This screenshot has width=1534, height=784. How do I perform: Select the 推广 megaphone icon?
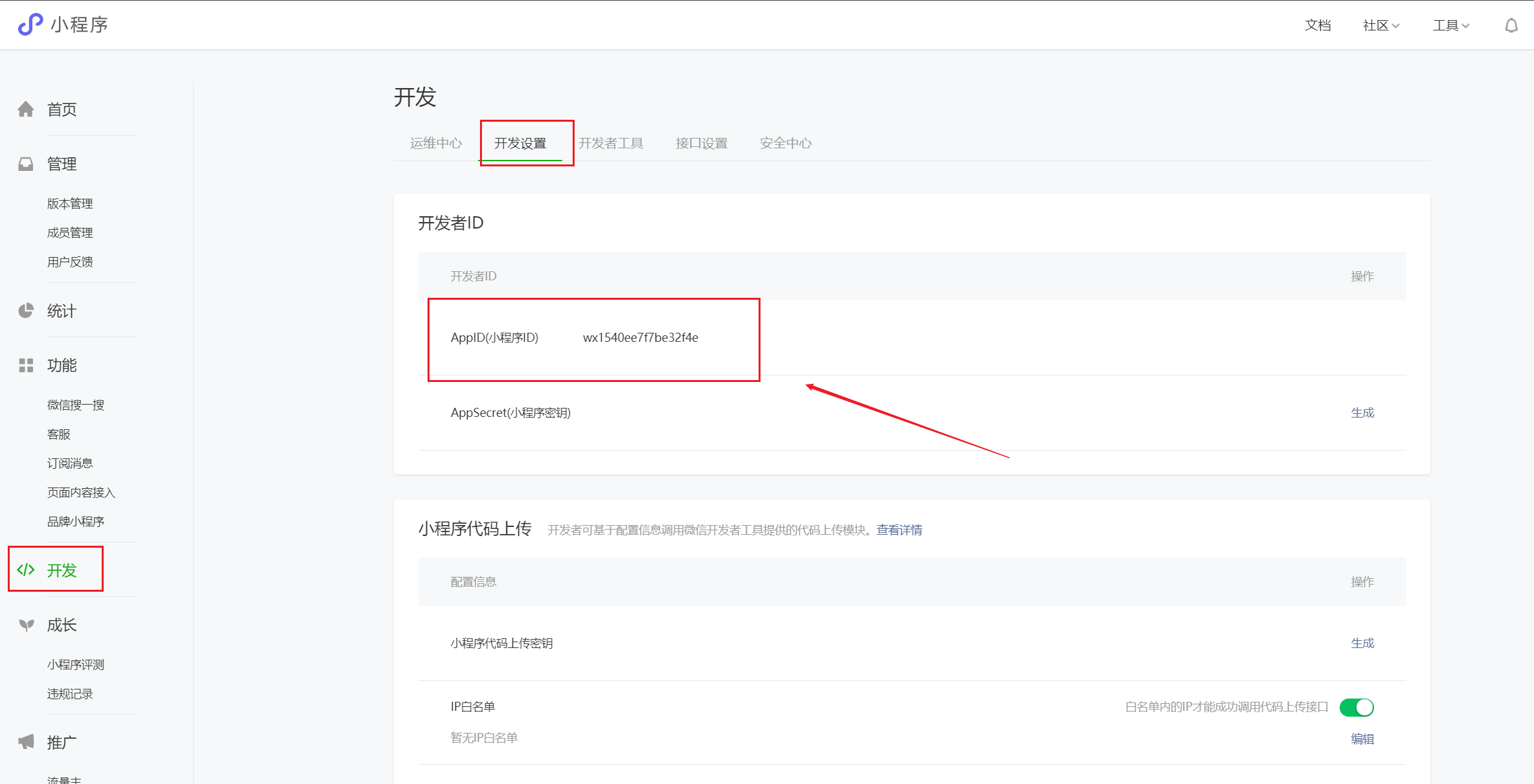click(26, 741)
